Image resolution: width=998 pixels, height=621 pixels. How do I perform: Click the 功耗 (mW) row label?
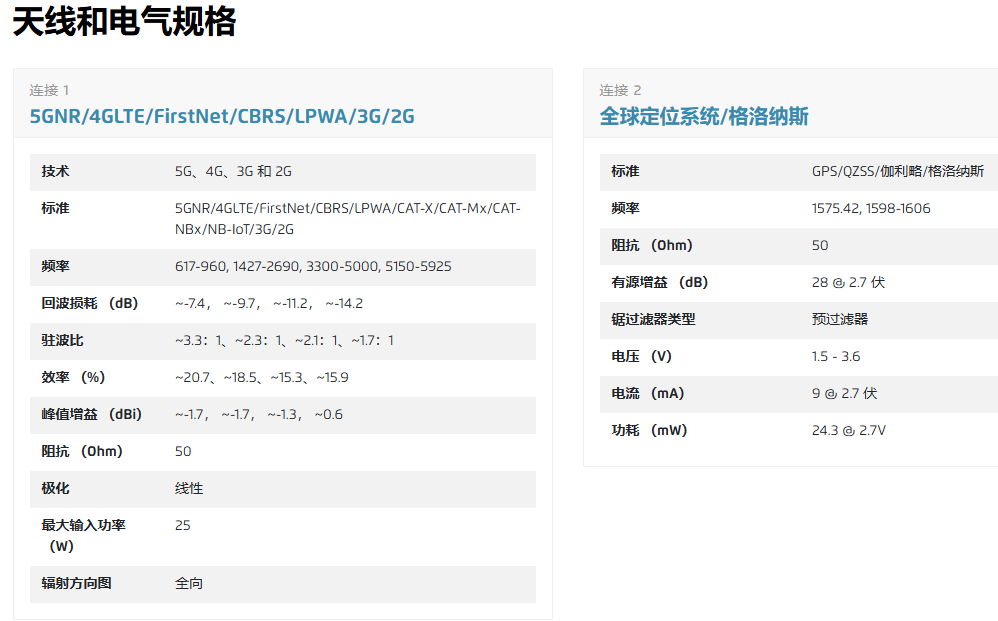point(649,430)
